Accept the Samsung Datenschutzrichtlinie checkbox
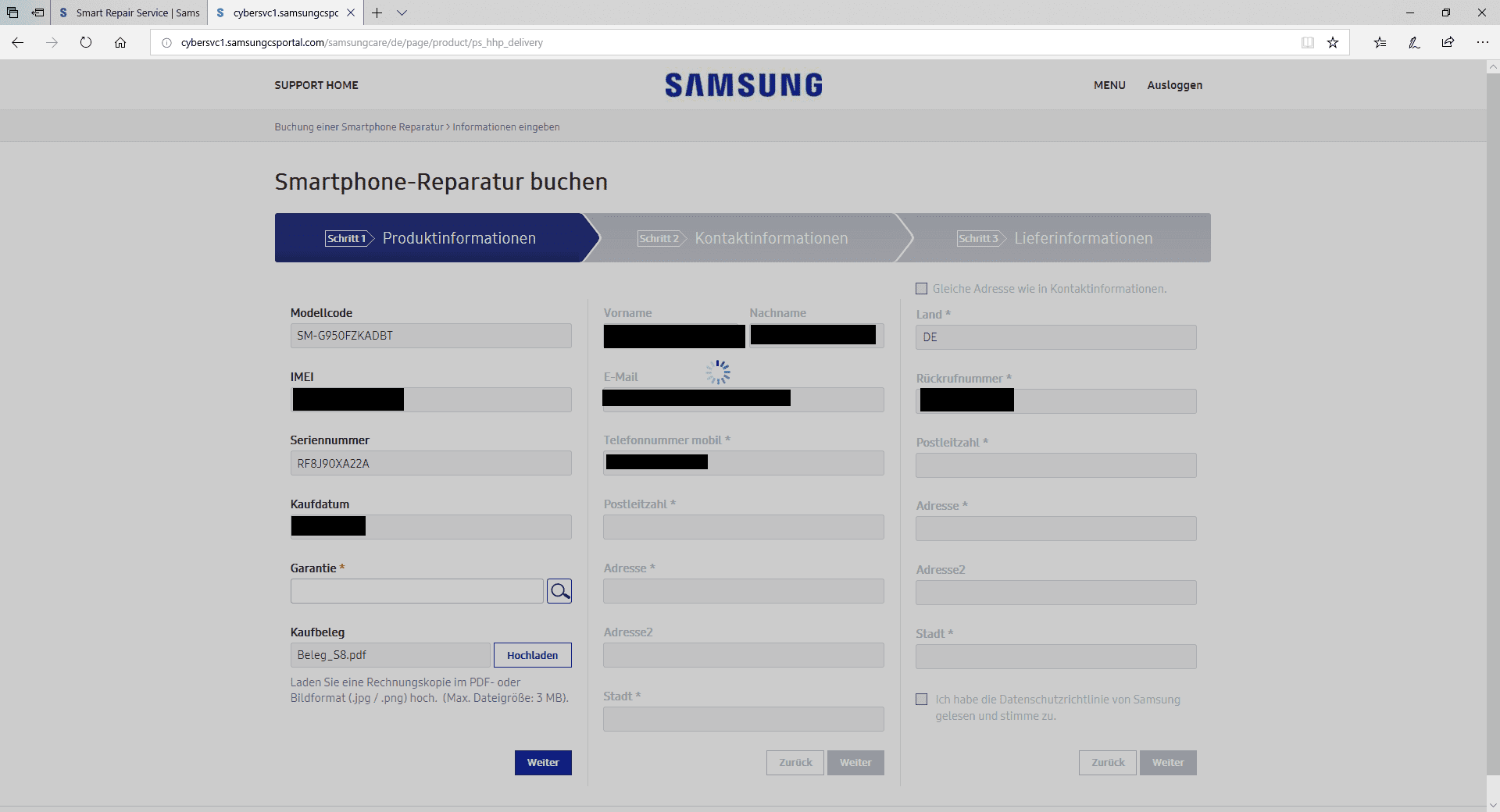Viewport: 1500px width, 812px height. 922,700
